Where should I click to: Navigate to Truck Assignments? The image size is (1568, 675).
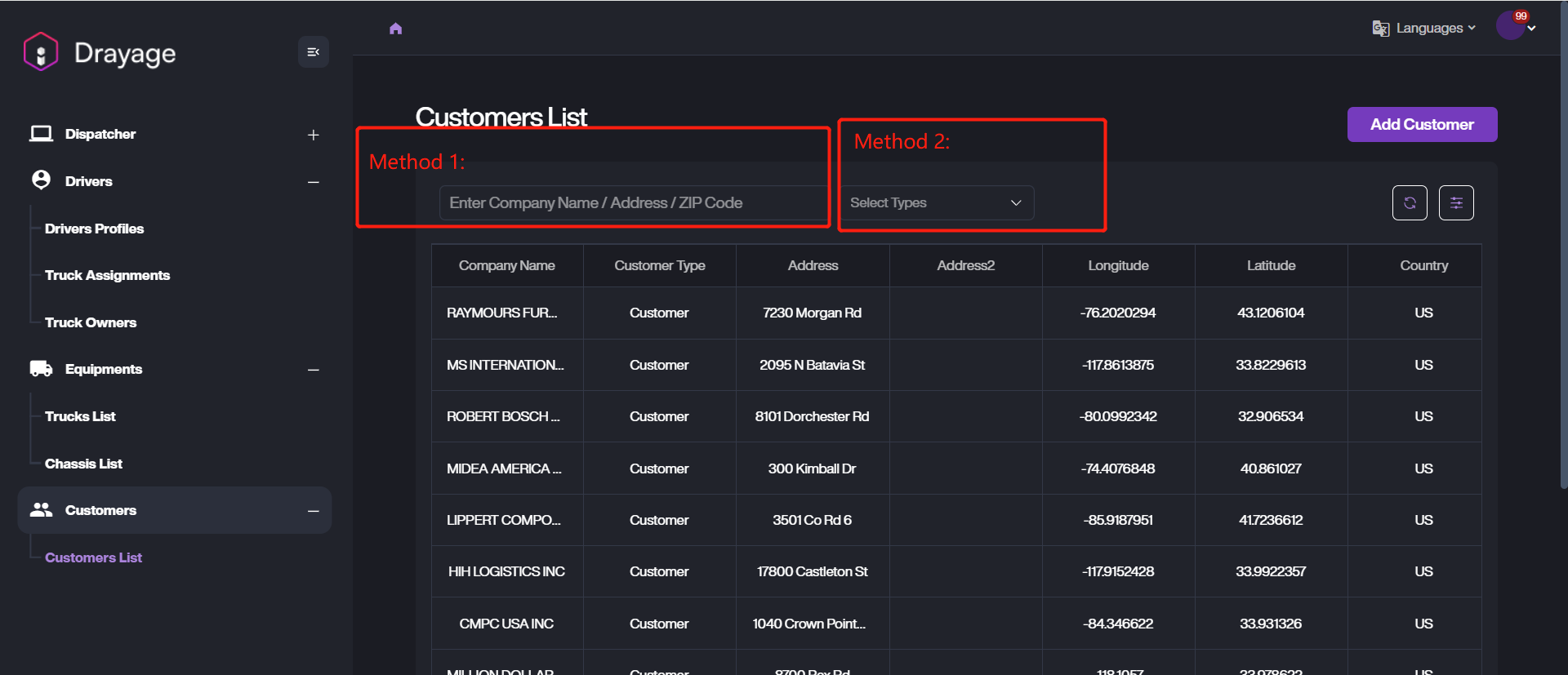pyautogui.click(x=107, y=276)
